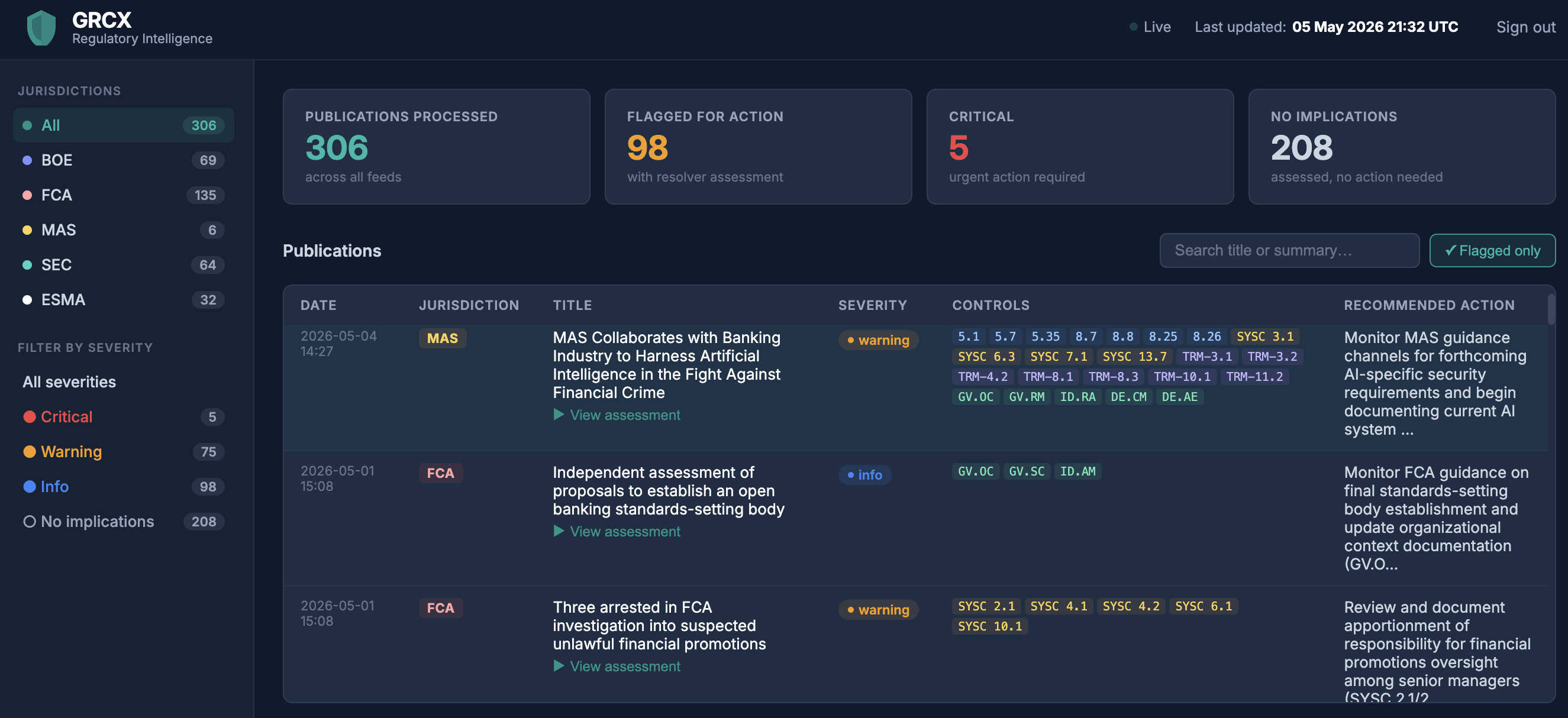Click the MAS jurisdiction badge in first row
This screenshot has height=718, width=1568.
[443, 338]
